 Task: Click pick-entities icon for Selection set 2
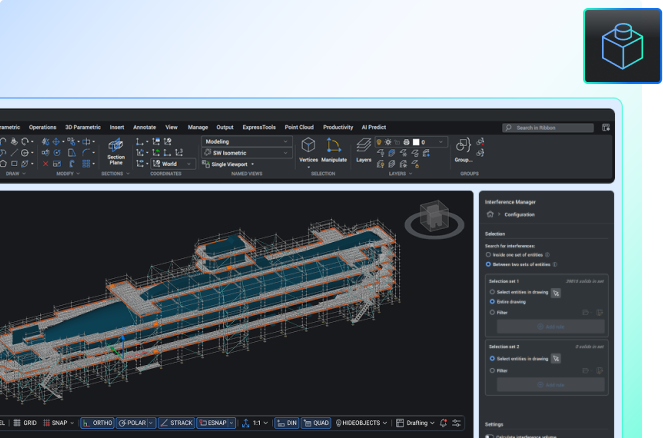(556, 359)
